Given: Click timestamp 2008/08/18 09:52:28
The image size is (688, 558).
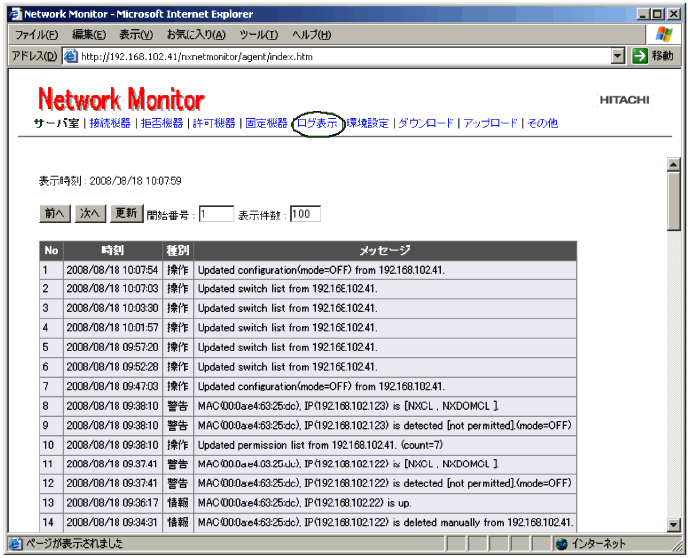Looking at the screenshot, I should pos(112,367).
